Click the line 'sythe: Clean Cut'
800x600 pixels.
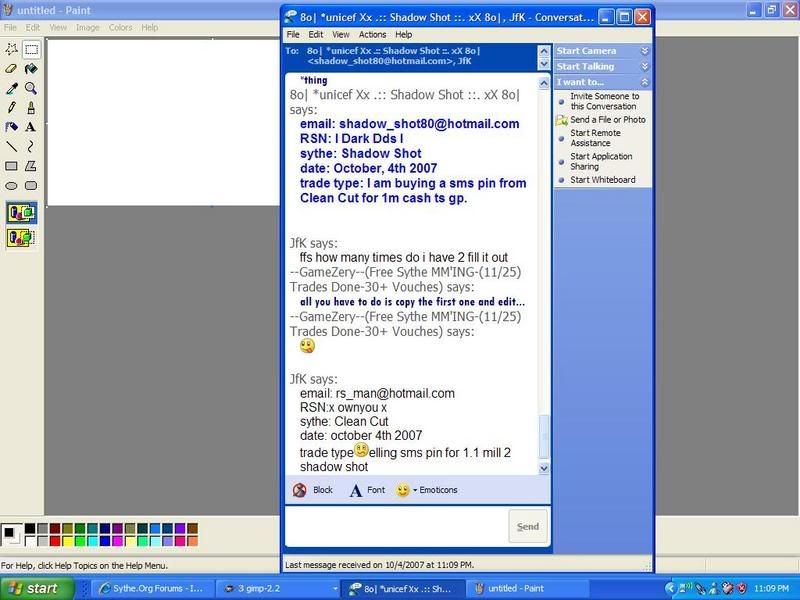click(x=344, y=421)
